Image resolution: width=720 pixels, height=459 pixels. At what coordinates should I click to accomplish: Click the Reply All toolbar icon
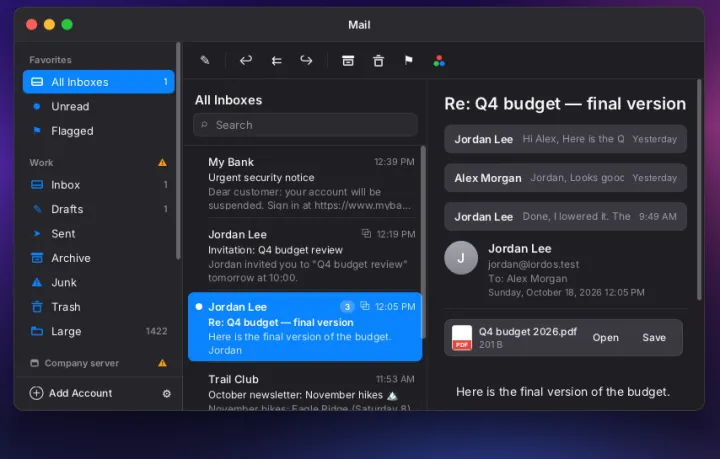tap(276, 60)
